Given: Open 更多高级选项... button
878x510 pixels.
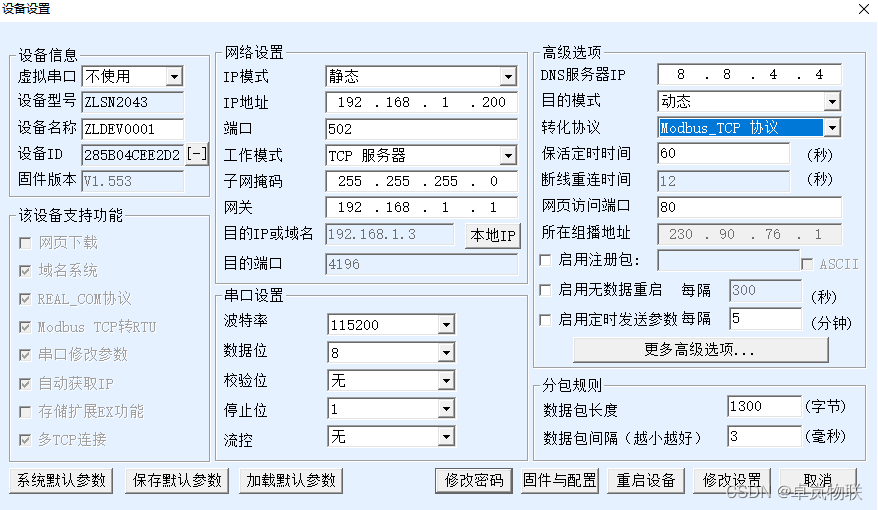Looking at the screenshot, I should [700, 350].
